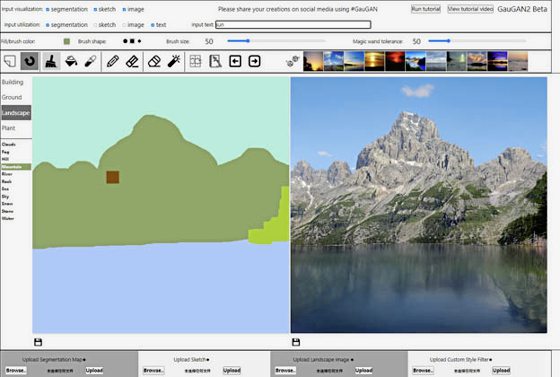The width and height of the screenshot is (560, 377).
Task: Click the Magic wand tolerance slider
Action: click(477, 41)
